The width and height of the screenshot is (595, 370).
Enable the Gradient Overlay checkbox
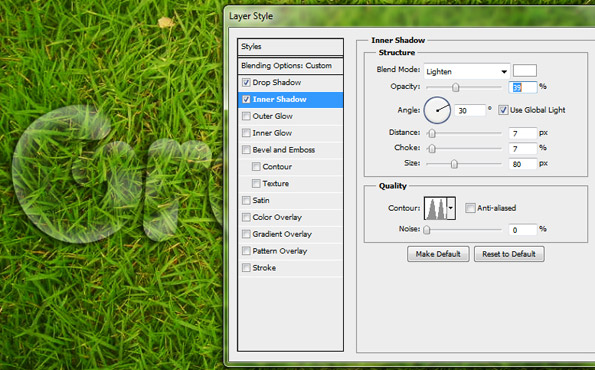[246, 234]
